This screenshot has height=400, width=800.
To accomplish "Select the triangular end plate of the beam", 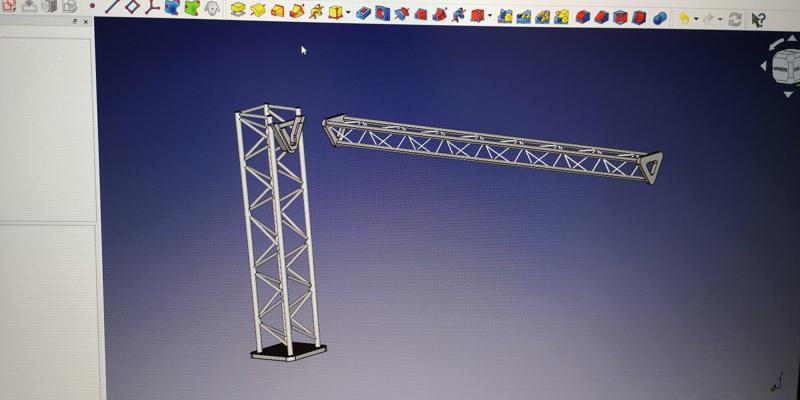I will (x=651, y=168).
